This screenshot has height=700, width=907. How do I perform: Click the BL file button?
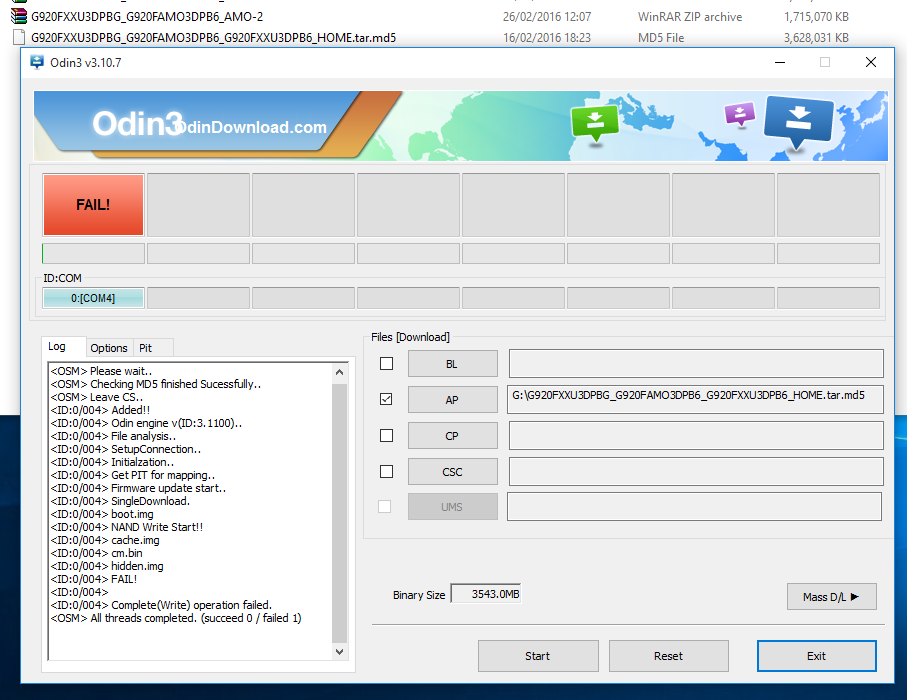pos(452,364)
